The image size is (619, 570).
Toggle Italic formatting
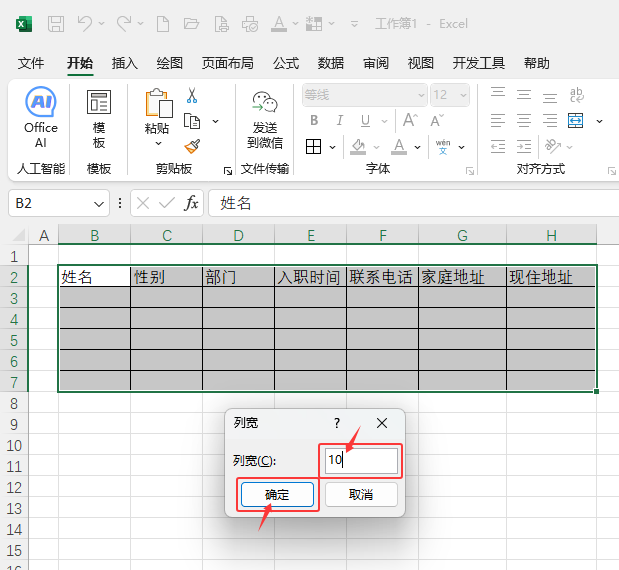click(340, 120)
